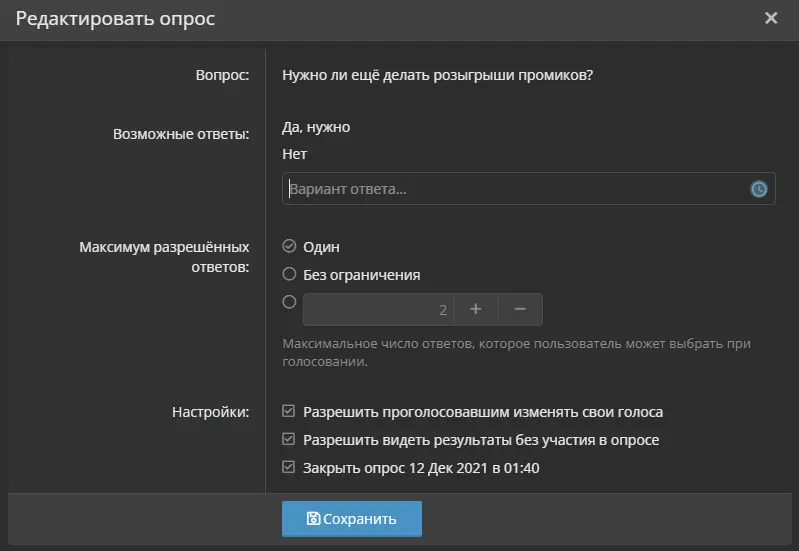The width and height of the screenshot is (799, 551).
Task: Decrease max answers with minus button
Action: [520, 309]
